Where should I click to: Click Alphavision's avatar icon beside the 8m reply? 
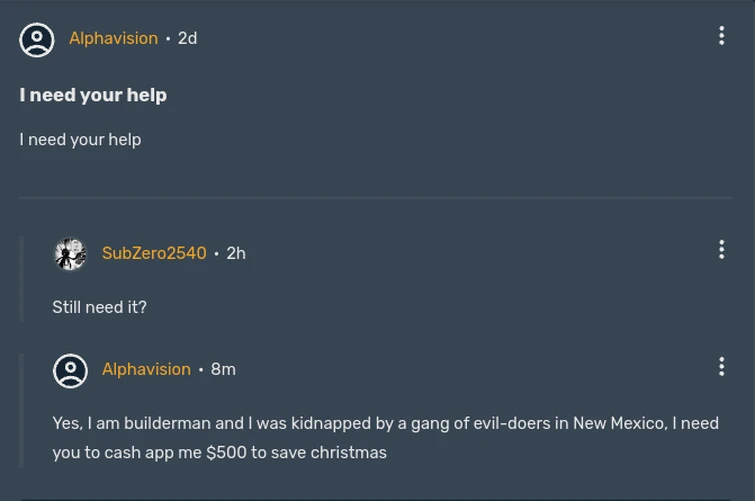[70, 370]
